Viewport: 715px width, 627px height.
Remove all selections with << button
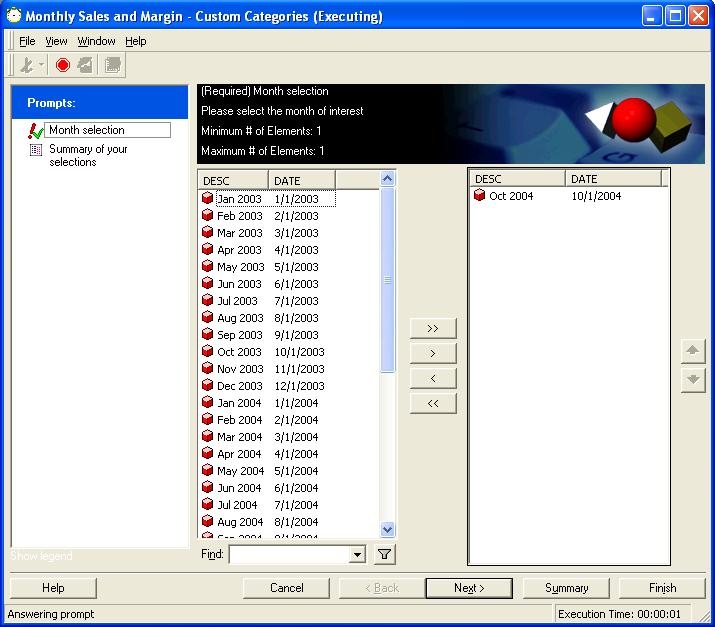coord(433,403)
